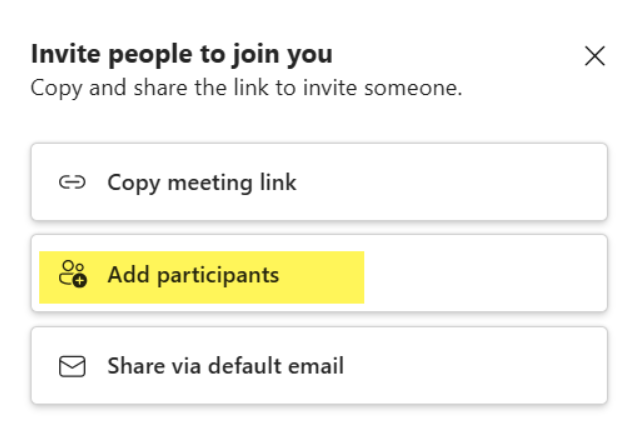Open the default email app to share the invite
The width and height of the screenshot is (636, 430).
point(225,366)
